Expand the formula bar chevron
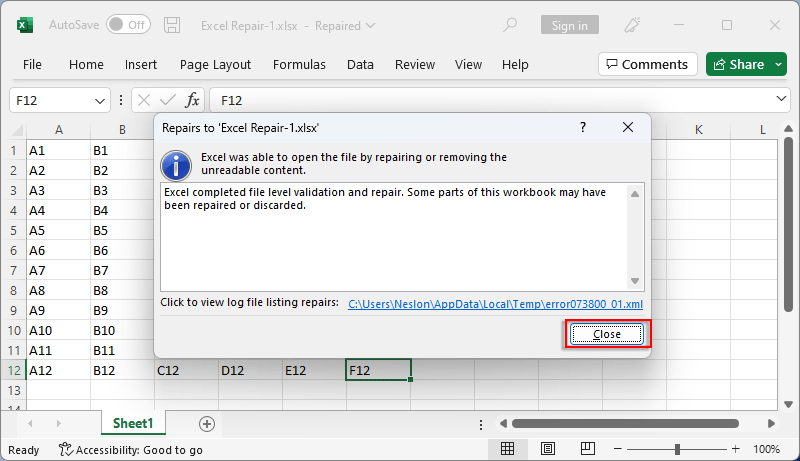This screenshot has height=461, width=800. (x=781, y=99)
